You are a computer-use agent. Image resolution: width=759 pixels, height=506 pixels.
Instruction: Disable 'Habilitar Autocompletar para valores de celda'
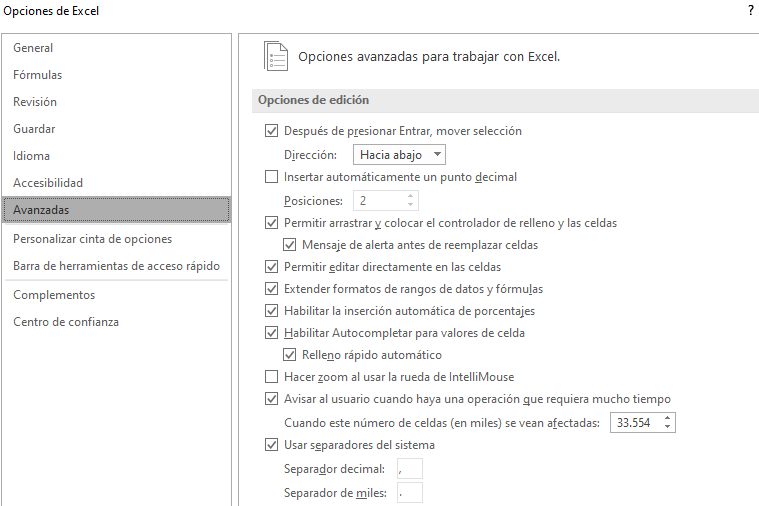point(271,333)
